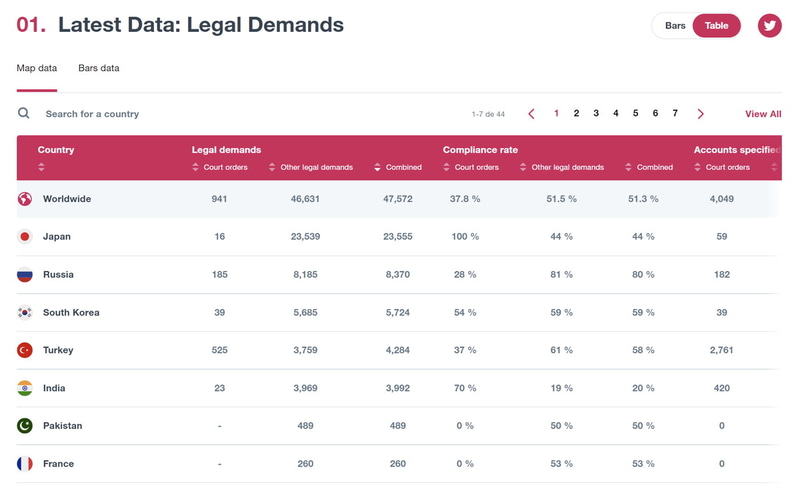Viewport: 800px width, 489px height.
Task: Click the South Korea flag icon
Action: point(25,313)
